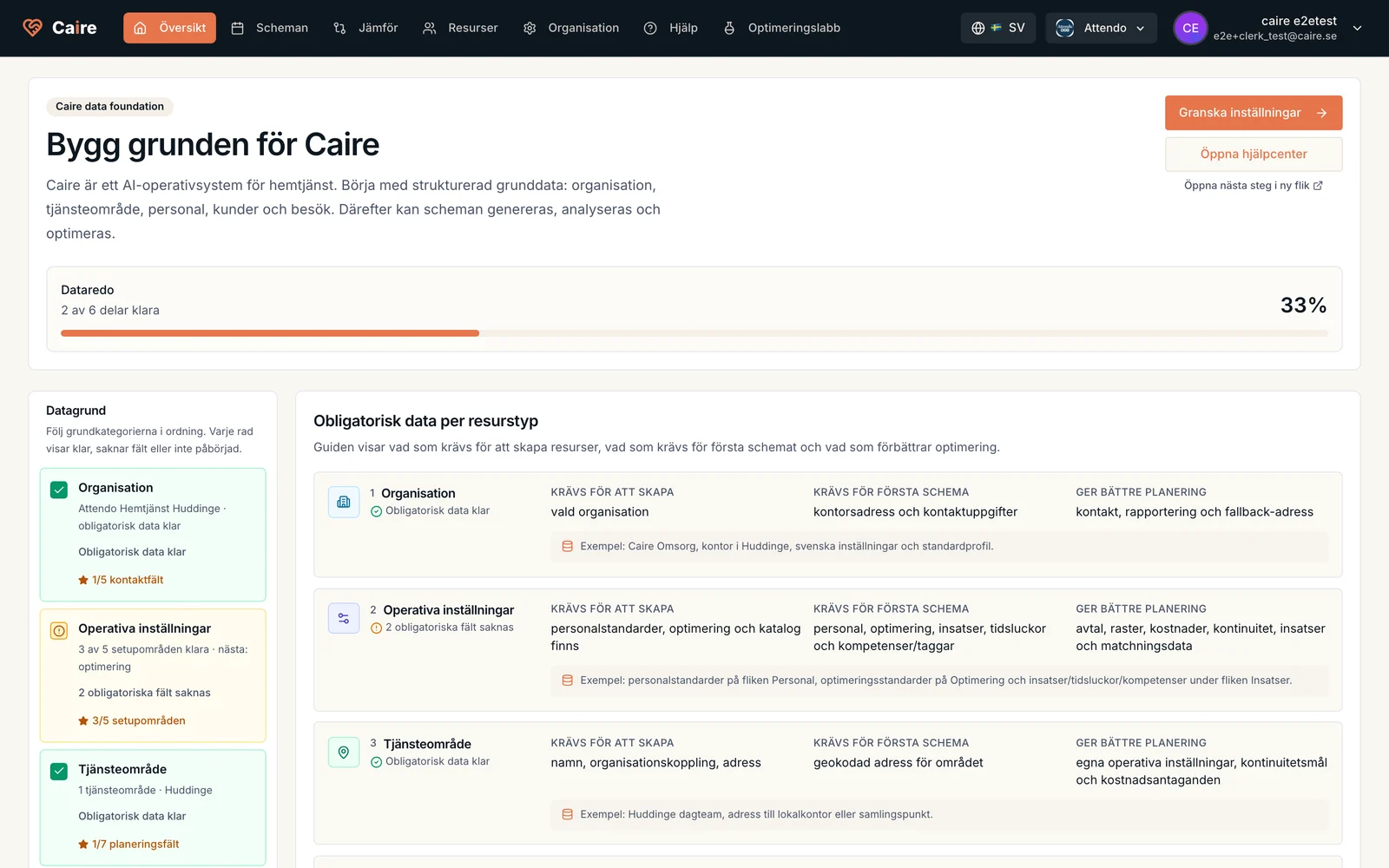This screenshot has width=1389, height=868.
Task: Click the Granska inställningar button
Action: (1254, 113)
